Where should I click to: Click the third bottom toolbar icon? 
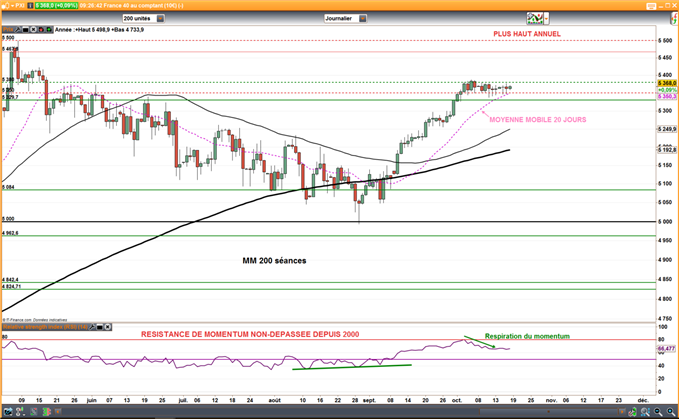tap(34, 411)
